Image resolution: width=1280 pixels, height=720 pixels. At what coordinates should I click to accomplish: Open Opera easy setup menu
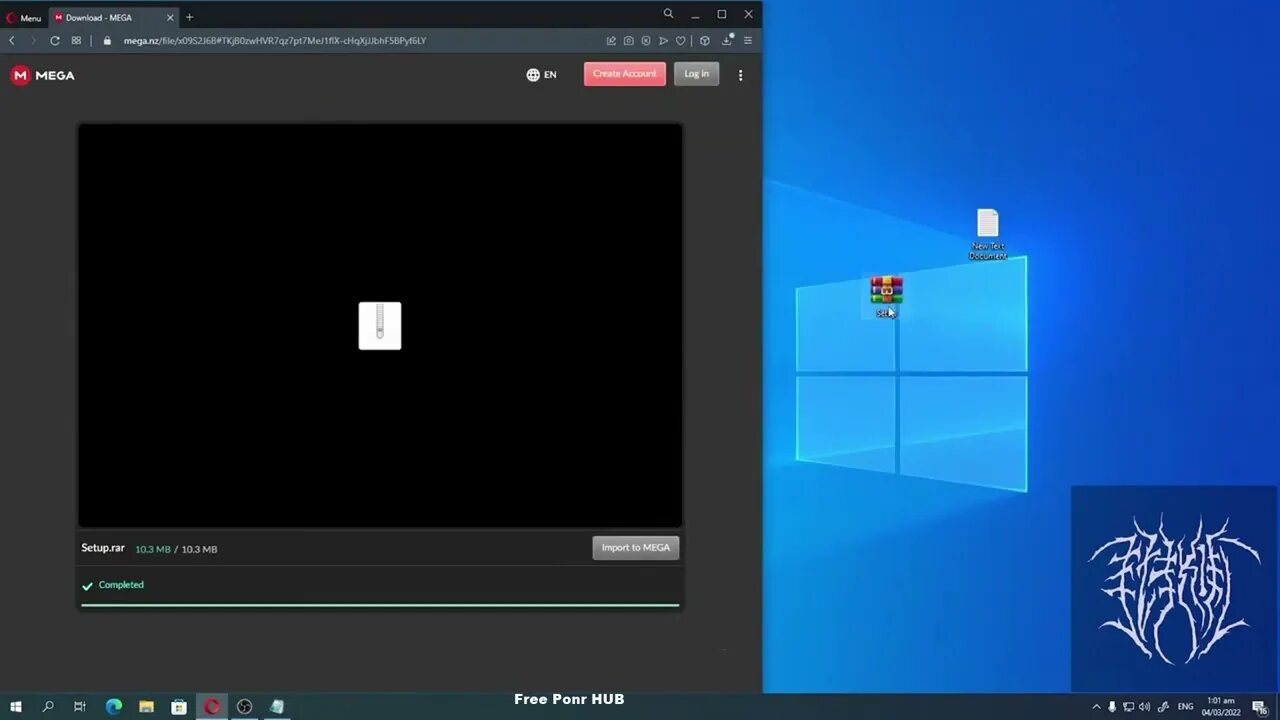[x=747, y=41]
